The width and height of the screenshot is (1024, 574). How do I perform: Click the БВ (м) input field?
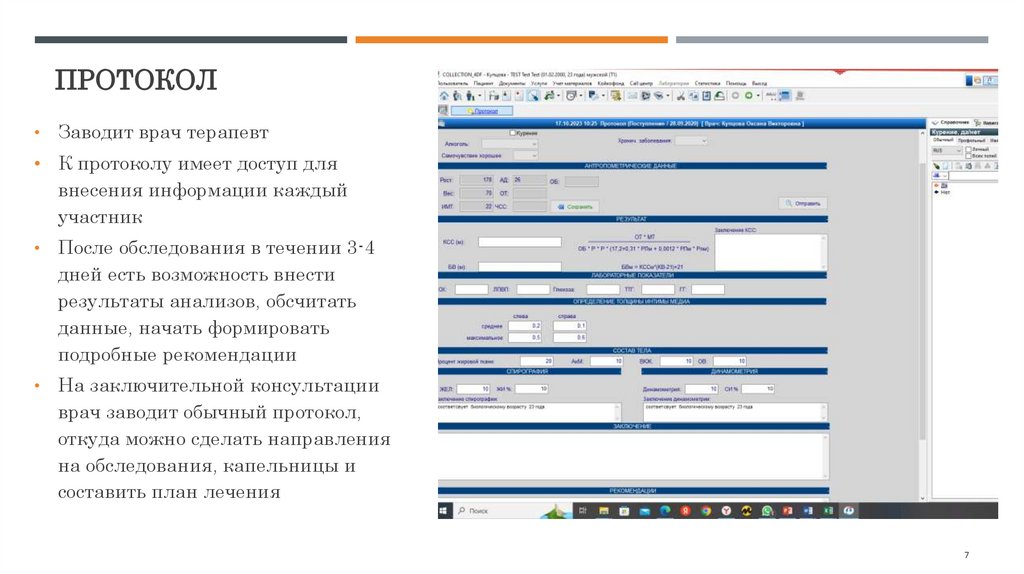(x=519, y=266)
